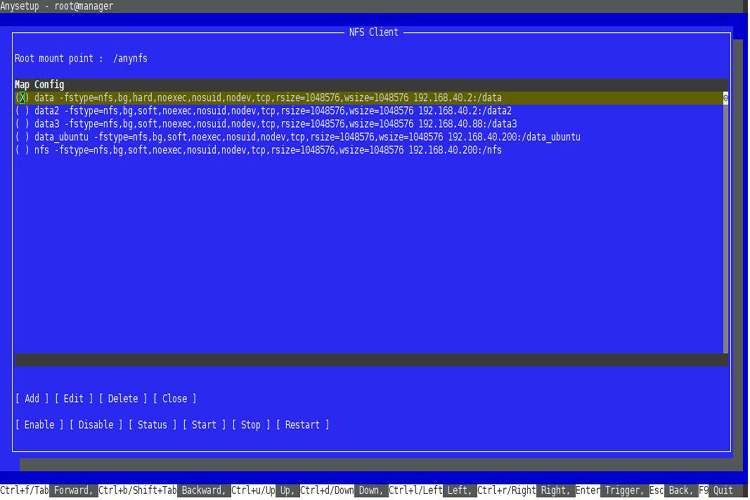Select the radio button for data map

click(x=22, y=98)
